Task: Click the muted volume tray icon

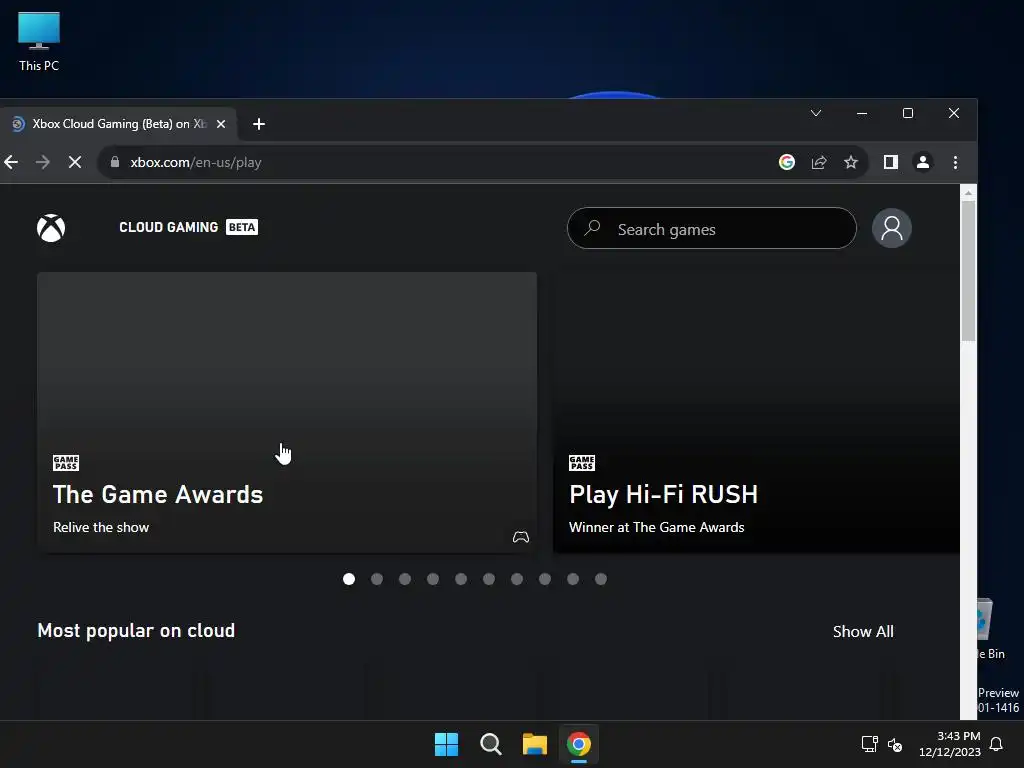Action: coord(895,744)
